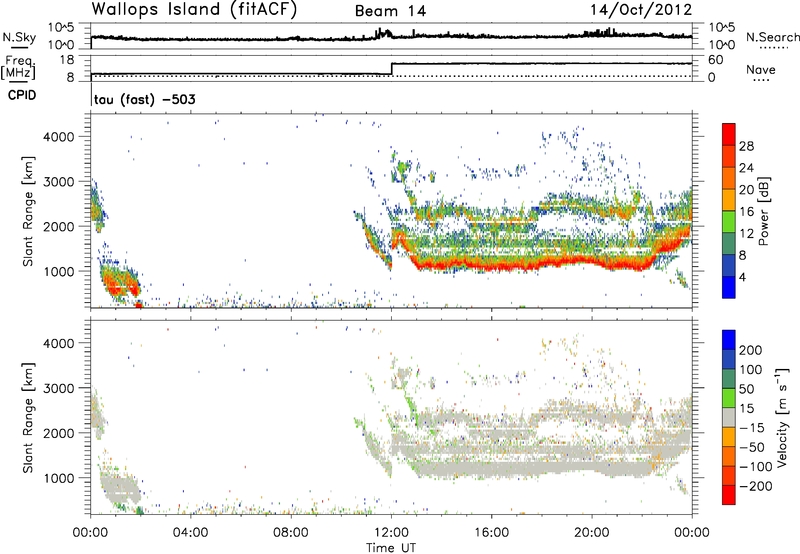Click the '08:00' time axis tick
This screenshot has height=554, width=800.
(x=291, y=532)
